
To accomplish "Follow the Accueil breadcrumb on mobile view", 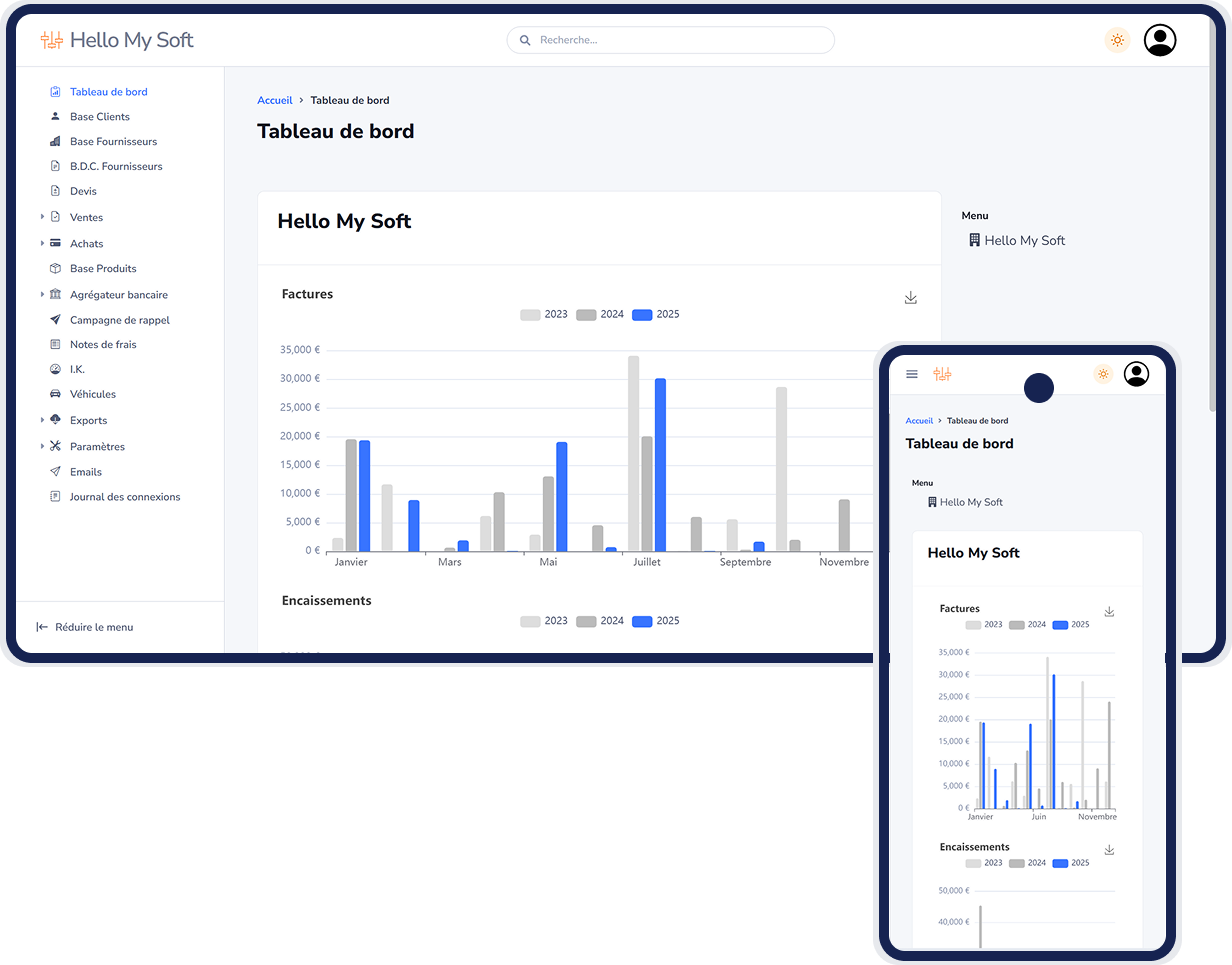I will tap(919, 421).
